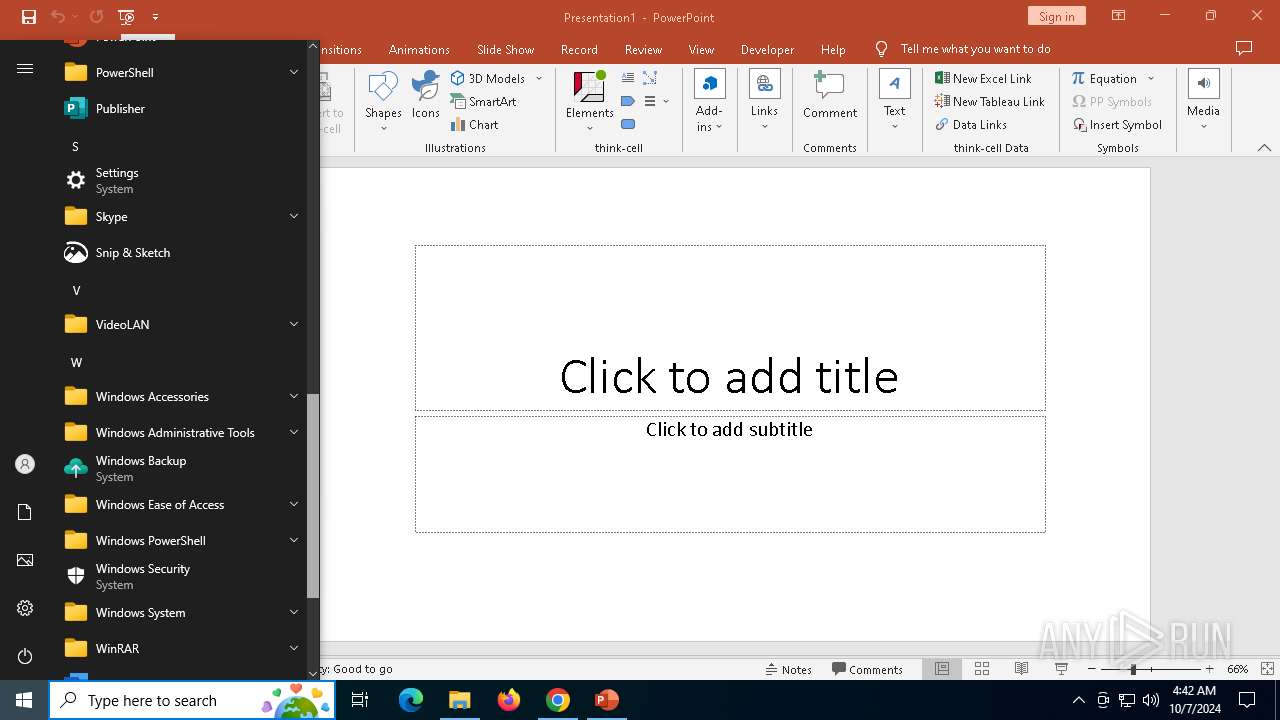Open the Help tab

[833, 49]
